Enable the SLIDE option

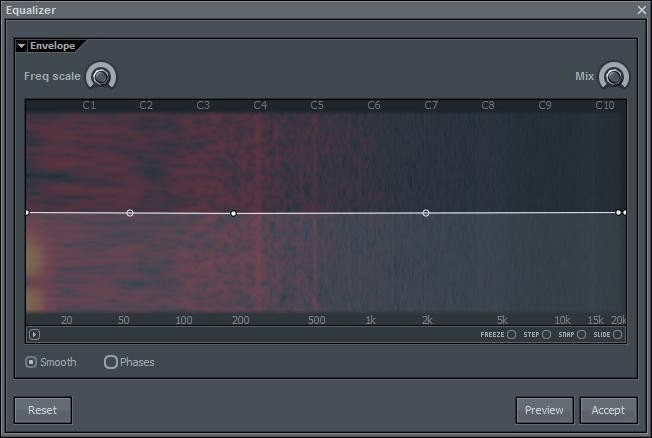coord(617,334)
